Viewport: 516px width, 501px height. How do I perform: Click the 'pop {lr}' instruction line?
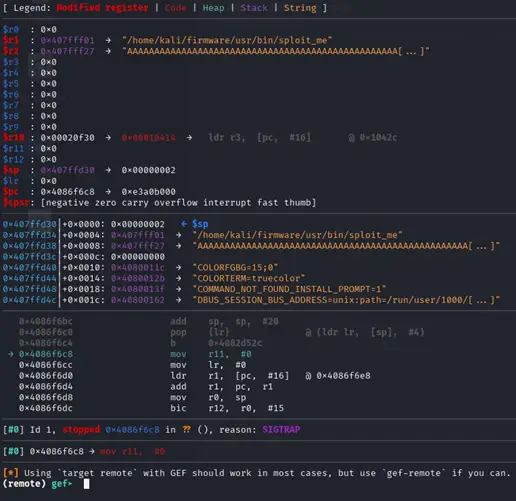tap(199, 332)
